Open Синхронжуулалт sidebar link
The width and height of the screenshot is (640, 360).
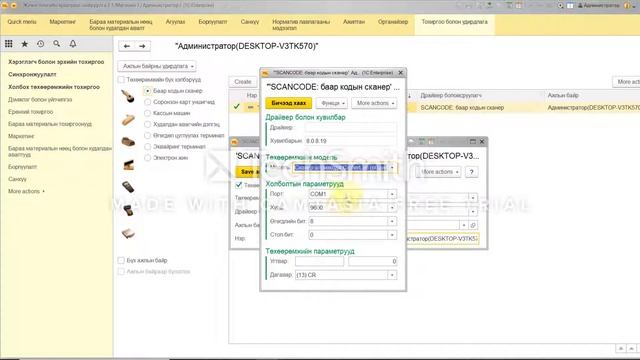[32, 74]
